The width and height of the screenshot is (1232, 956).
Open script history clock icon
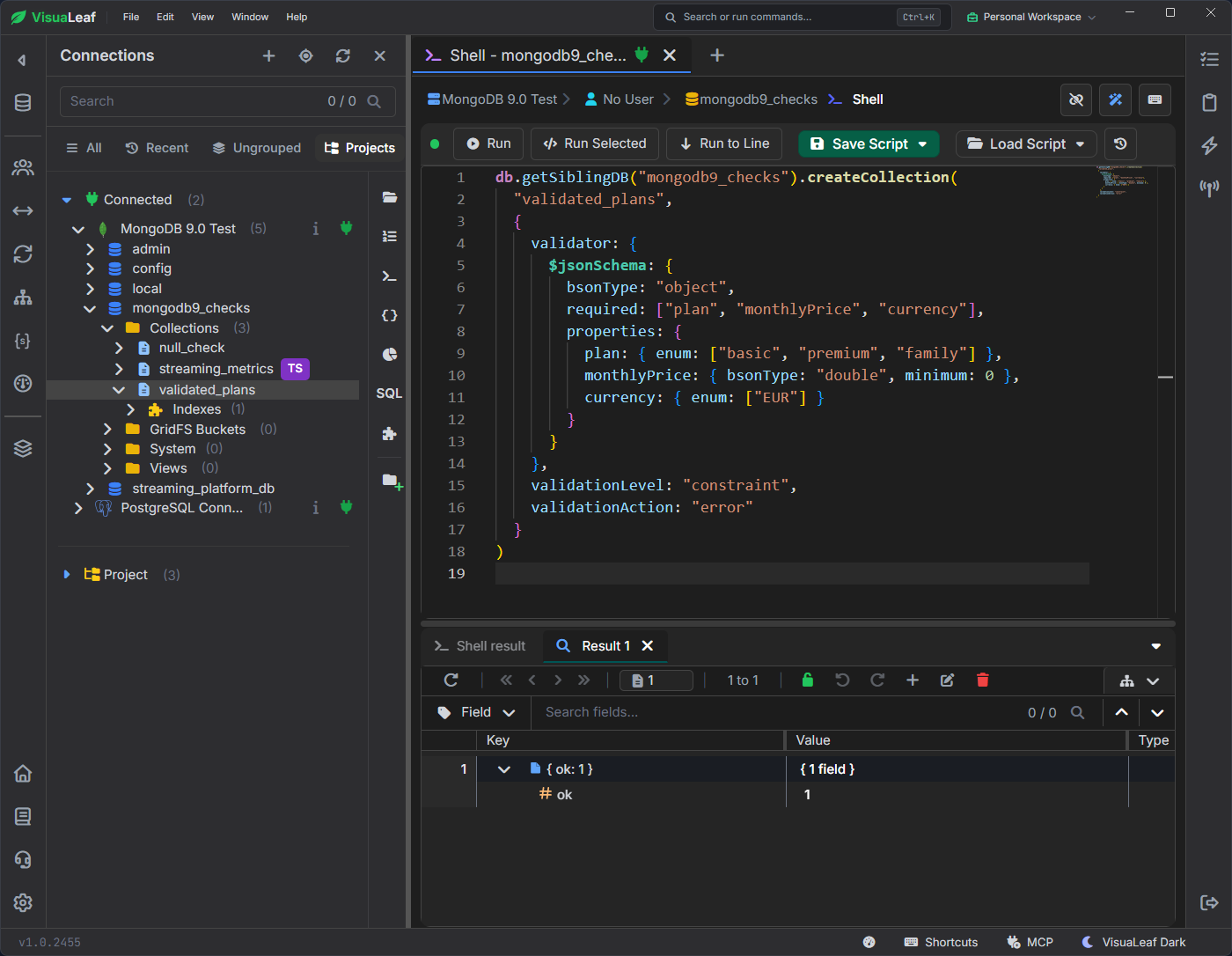point(1120,143)
